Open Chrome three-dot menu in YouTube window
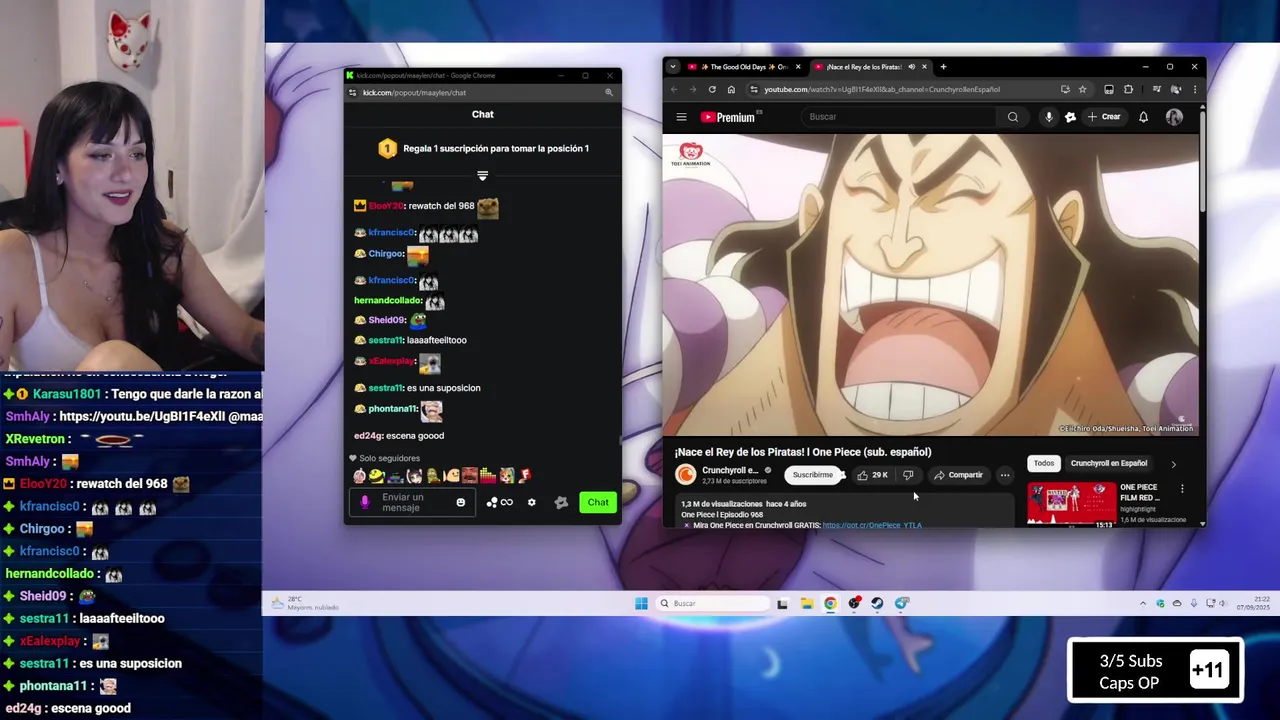The image size is (1280, 720). point(1194,89)
